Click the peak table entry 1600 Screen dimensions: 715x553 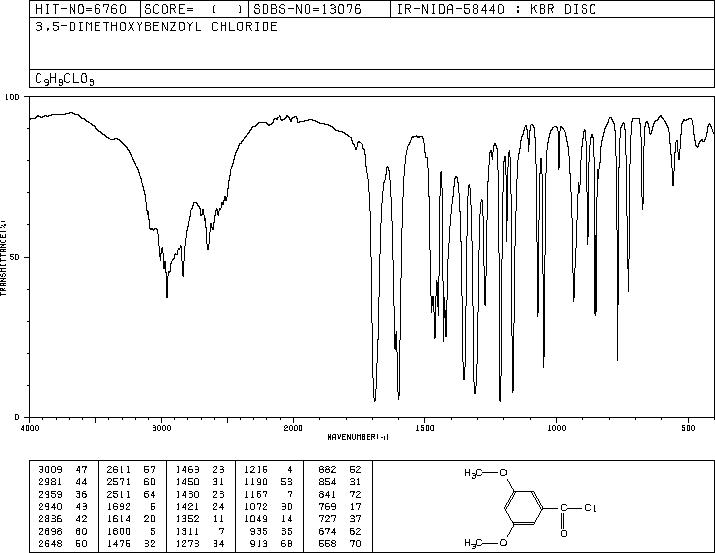(119, 531)
